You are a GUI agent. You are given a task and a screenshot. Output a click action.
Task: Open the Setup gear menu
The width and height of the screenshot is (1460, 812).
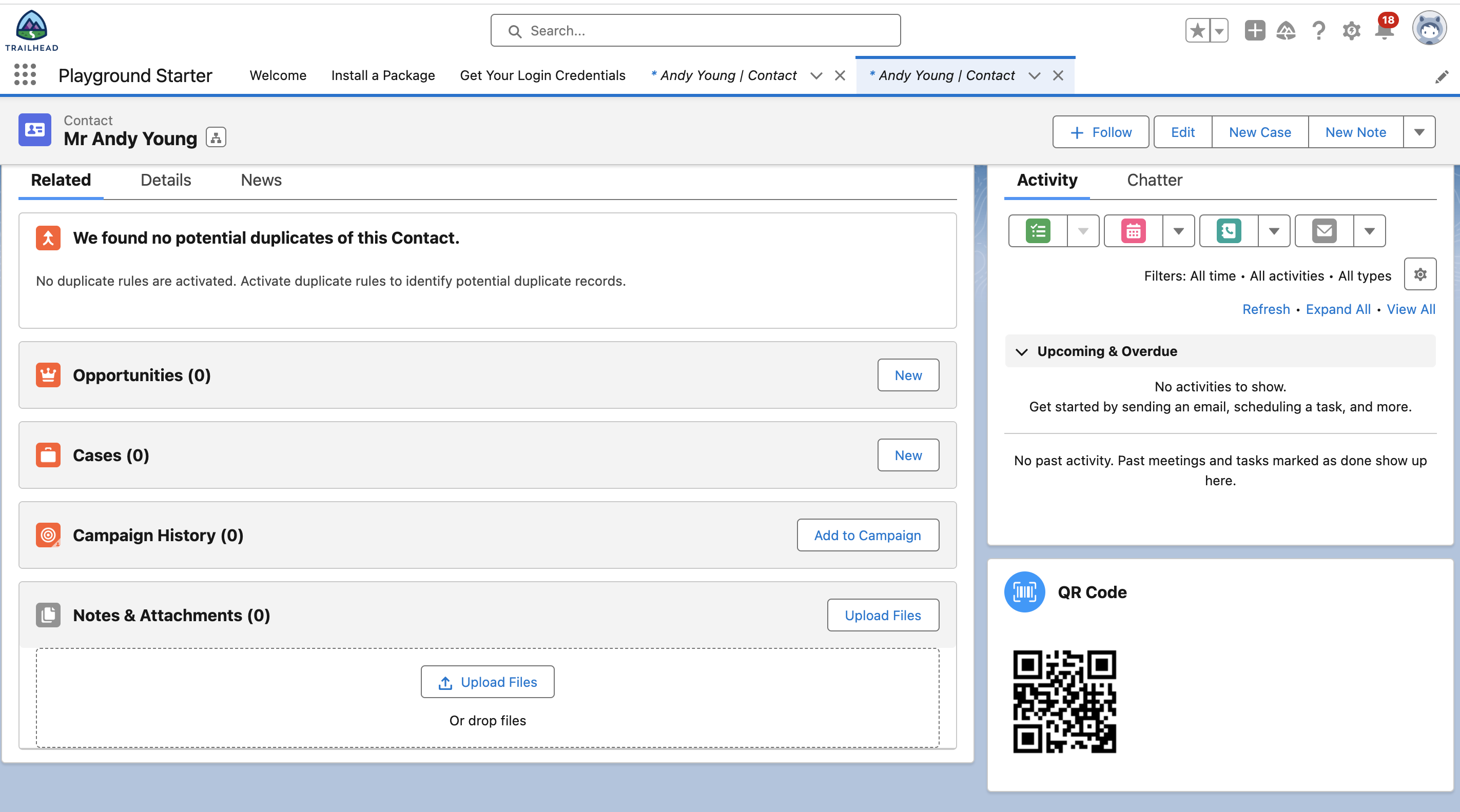point(1352,31)
